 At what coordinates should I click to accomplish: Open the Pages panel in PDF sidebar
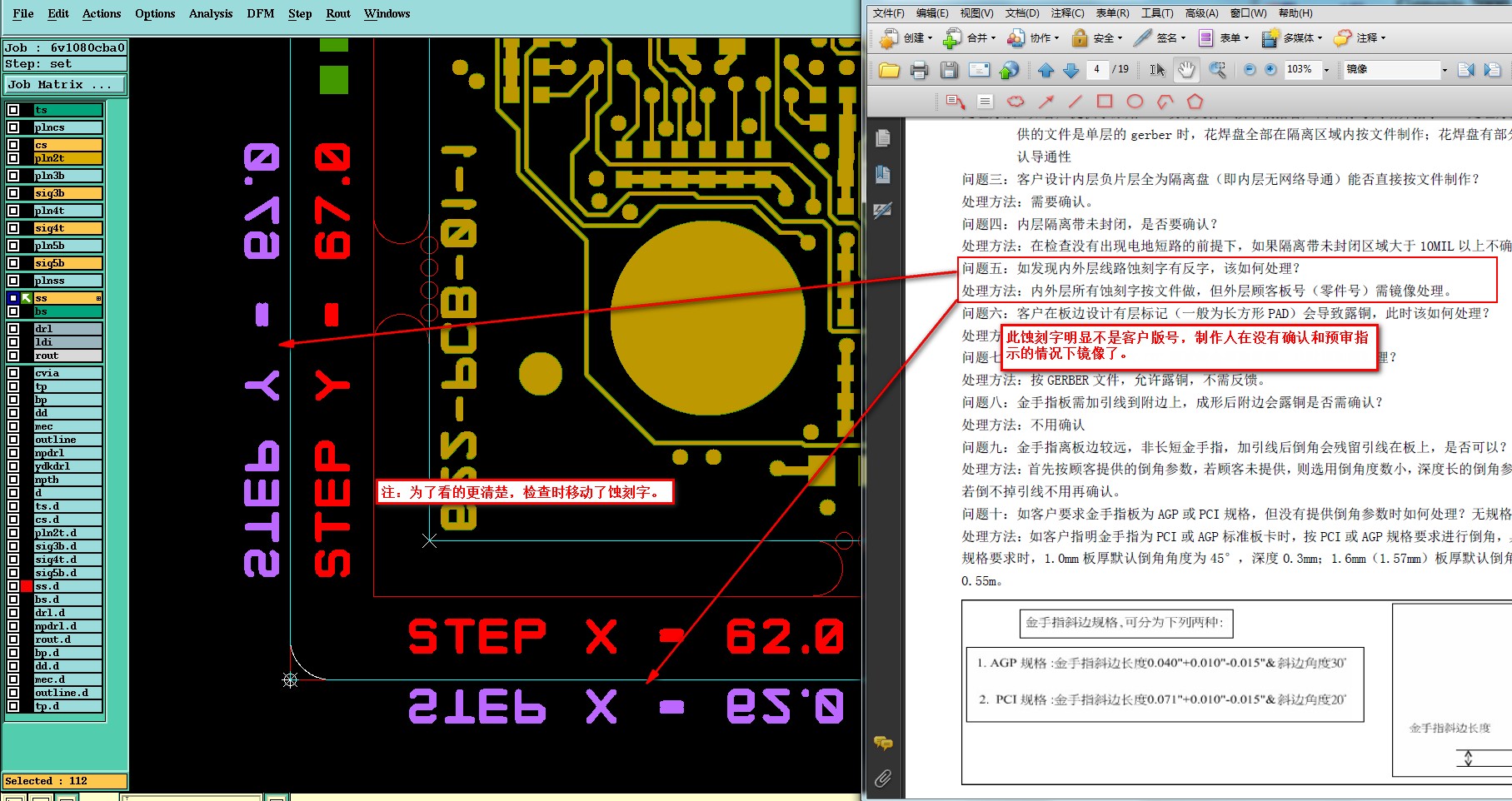883,138
